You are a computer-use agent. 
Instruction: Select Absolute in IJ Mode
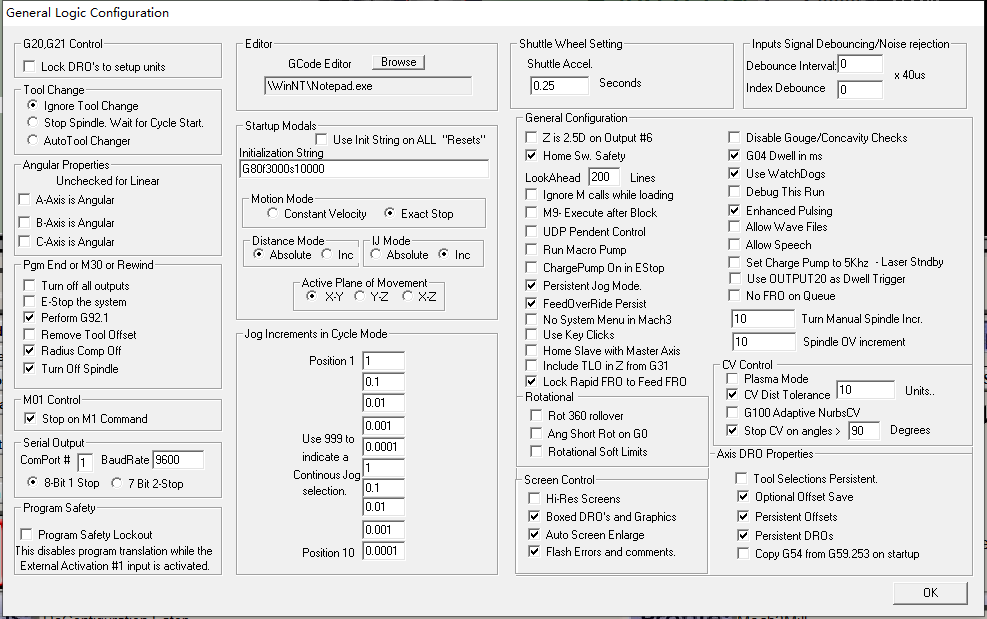376,254
